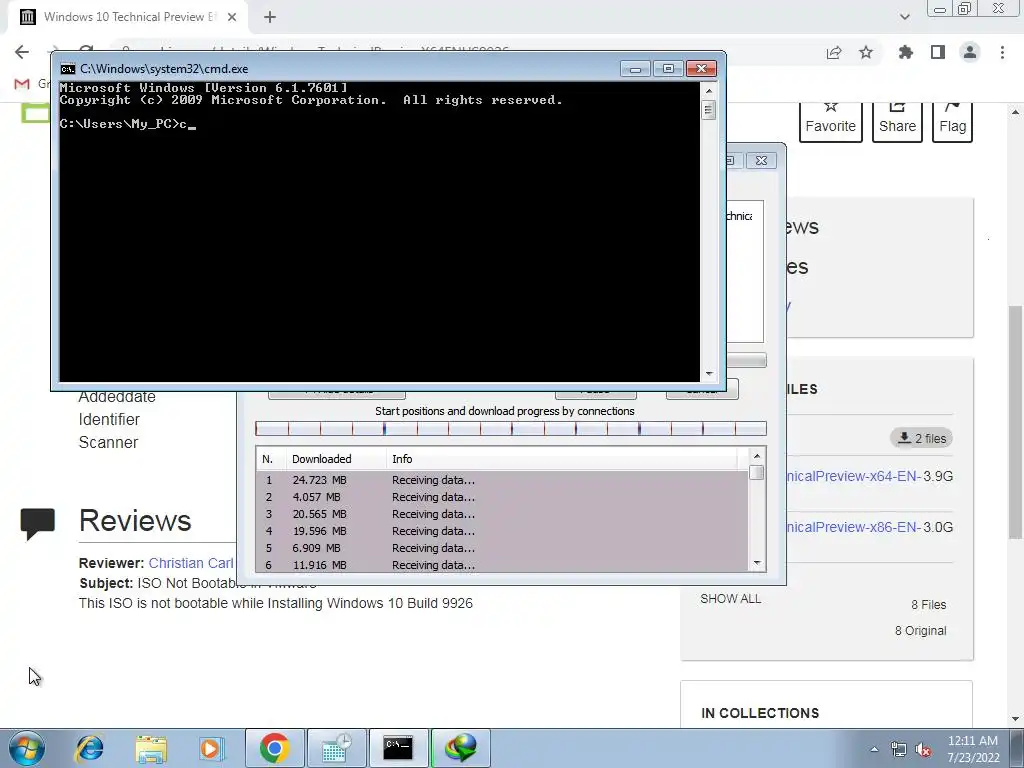The image size is (1024, 768).
Task: Select connection 1 row with 24.723 MB
Action: [x=502, y=480]
